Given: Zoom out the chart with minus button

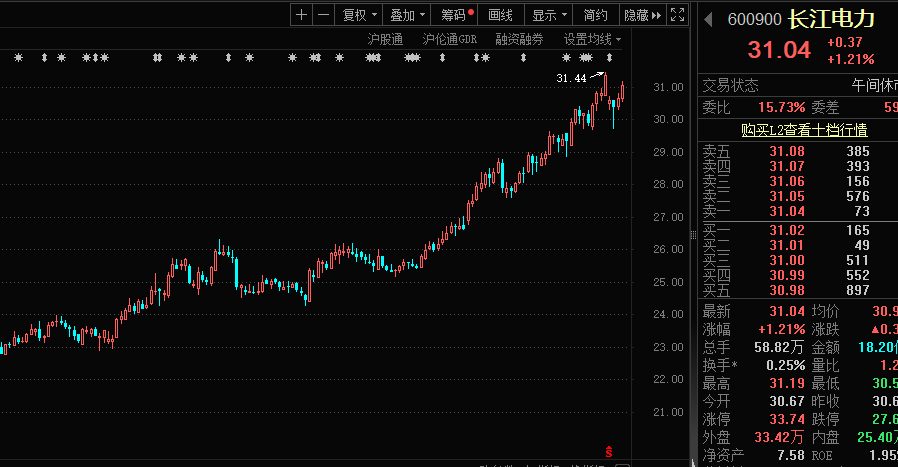Looking at the screenshot, I should (x=324, y=15).
